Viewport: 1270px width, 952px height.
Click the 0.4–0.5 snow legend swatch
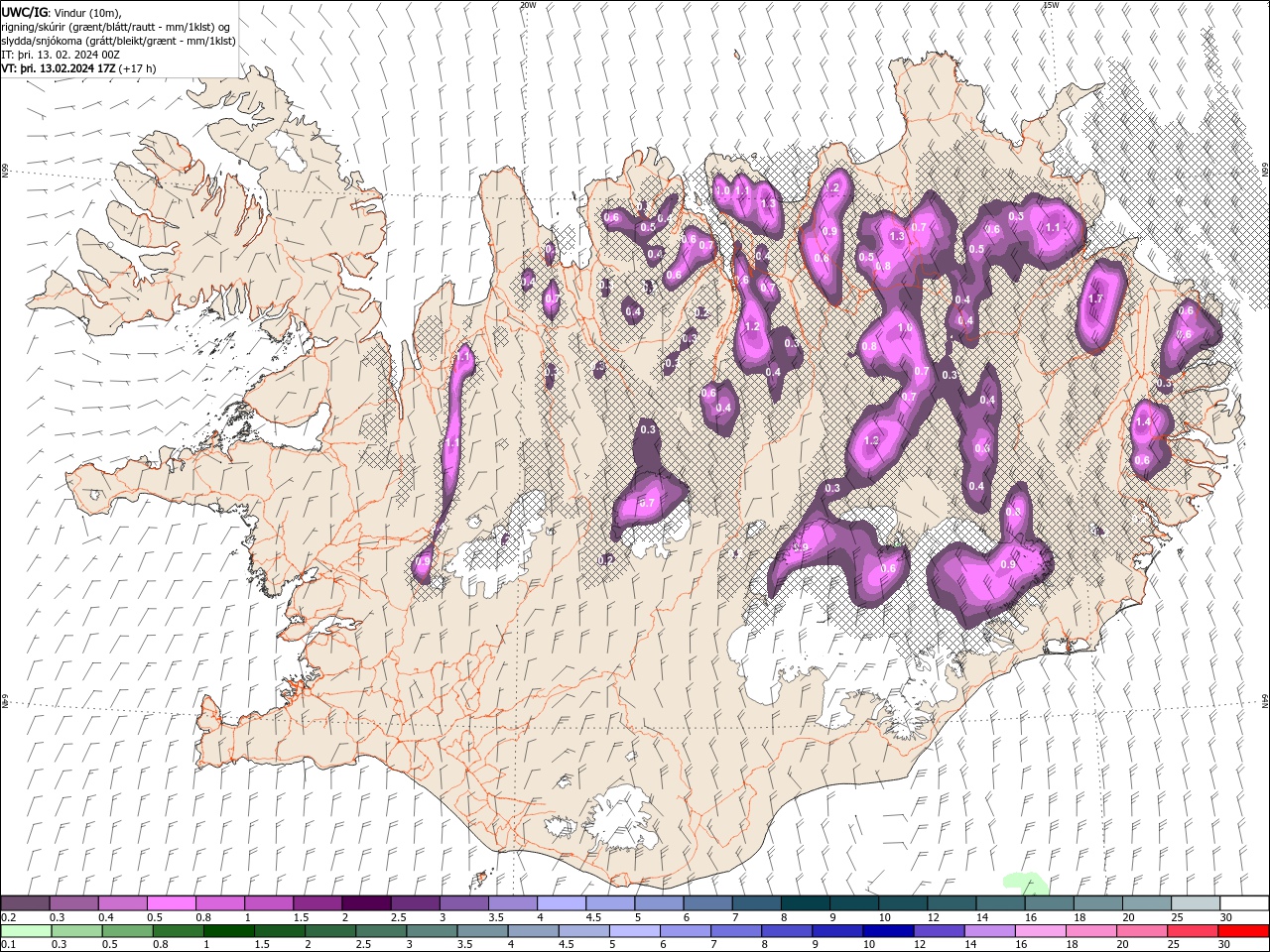123,903
